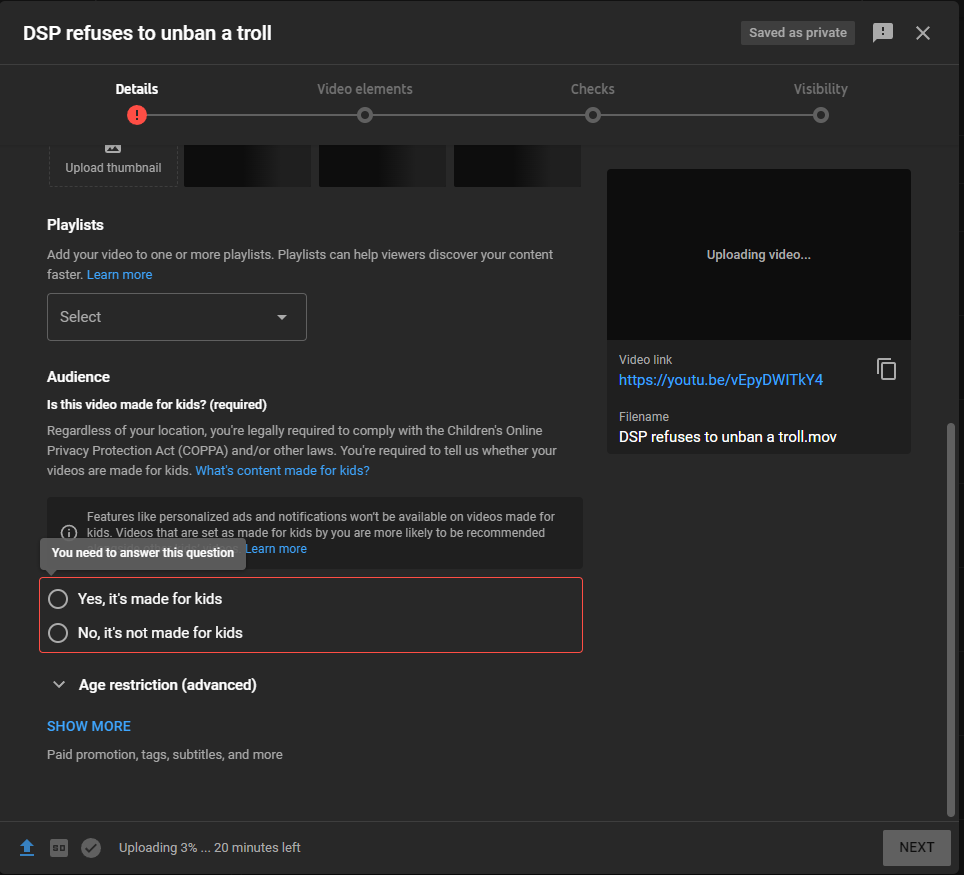Click the Uploading video preview area
The height and width of the screenshot is (875, 964).
(758, 255)
